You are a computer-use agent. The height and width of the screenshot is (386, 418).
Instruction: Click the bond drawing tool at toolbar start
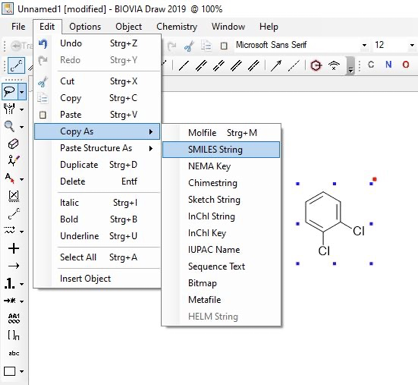pyautogui.click(x=16, y=65)
